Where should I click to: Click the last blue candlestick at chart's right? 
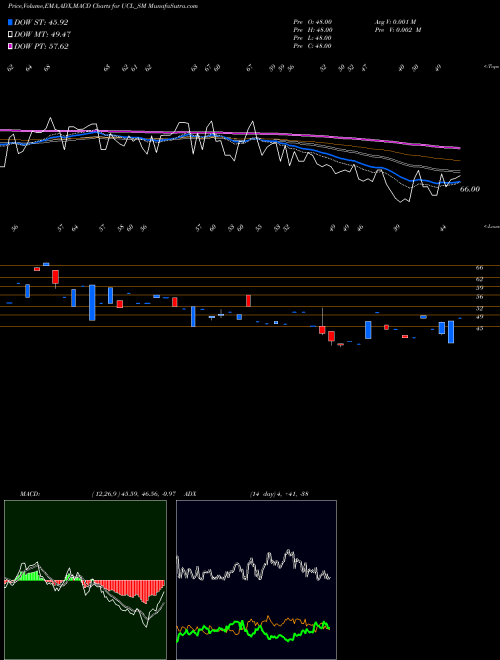click(451, 332)
